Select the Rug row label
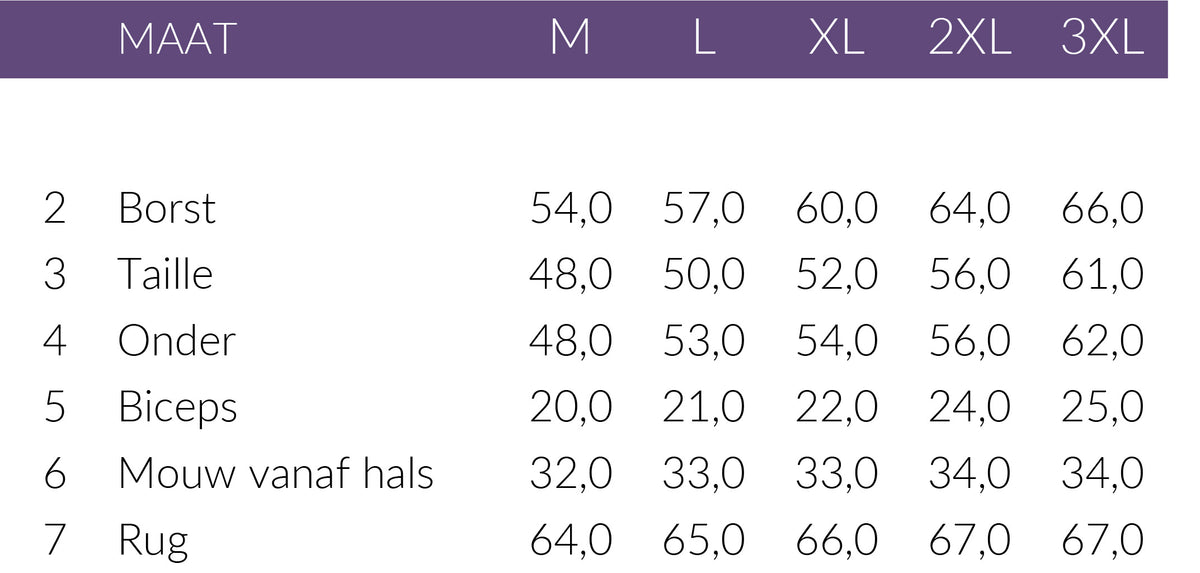This screenshot has width=1200, height=573. coord(152,541)
